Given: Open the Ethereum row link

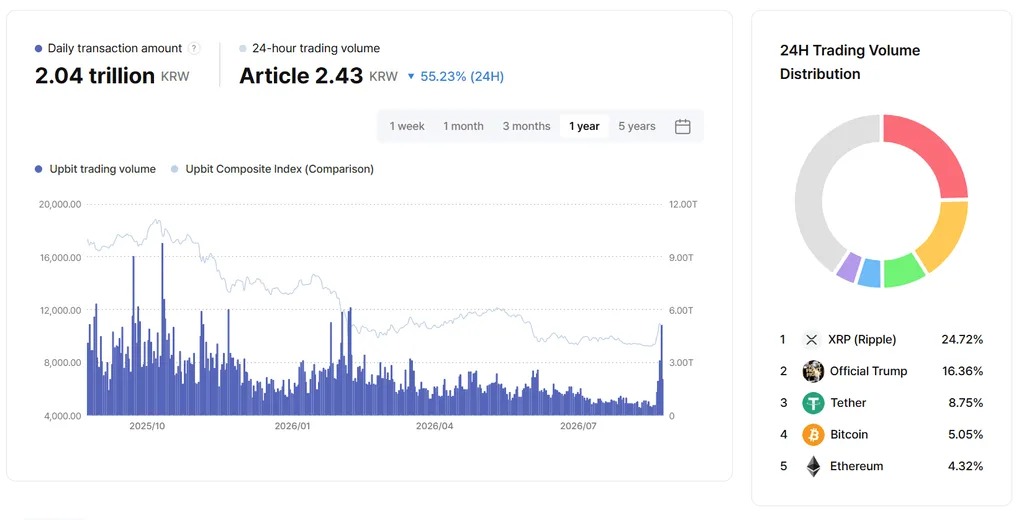Looking at the screenshot, I should (882, 466).
